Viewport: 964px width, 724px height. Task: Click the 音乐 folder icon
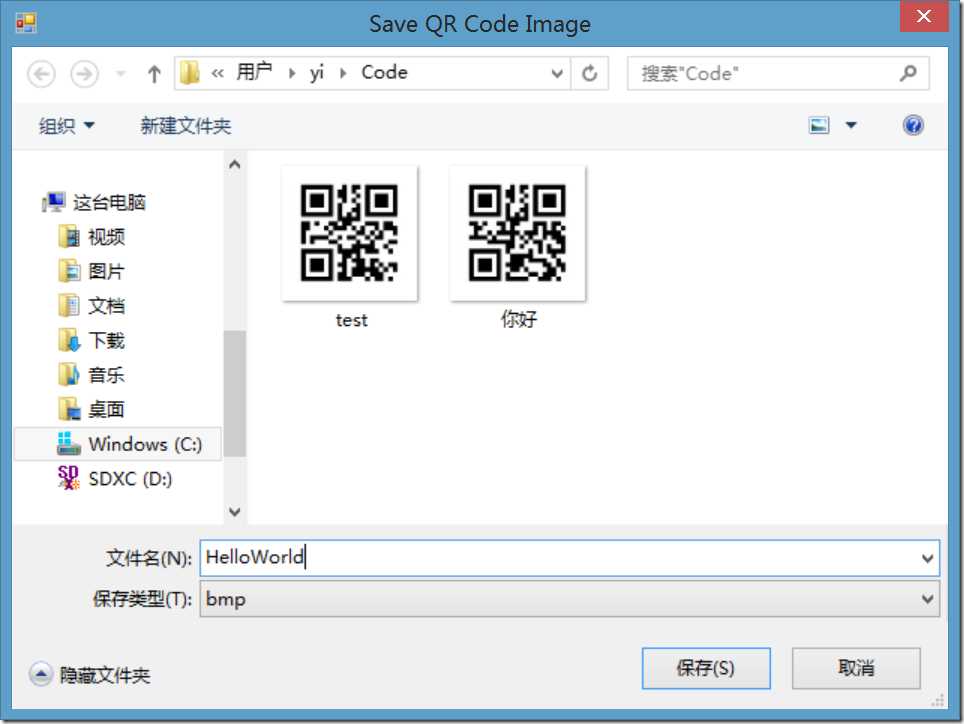(x=69, y=374)
